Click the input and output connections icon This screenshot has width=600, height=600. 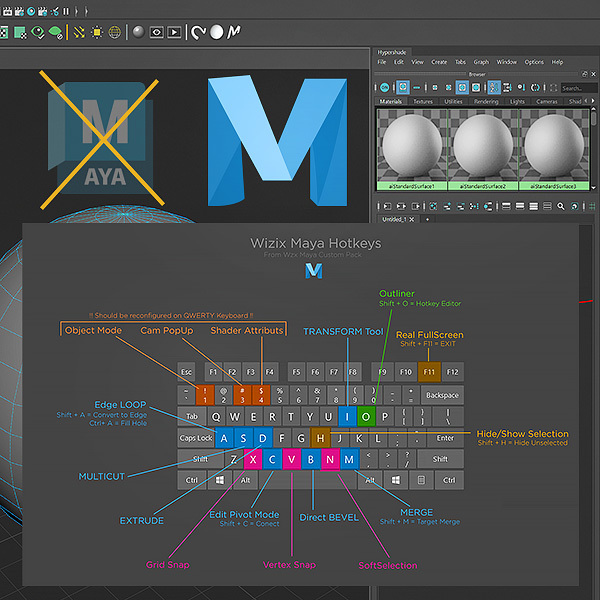(x=401, y=207)
